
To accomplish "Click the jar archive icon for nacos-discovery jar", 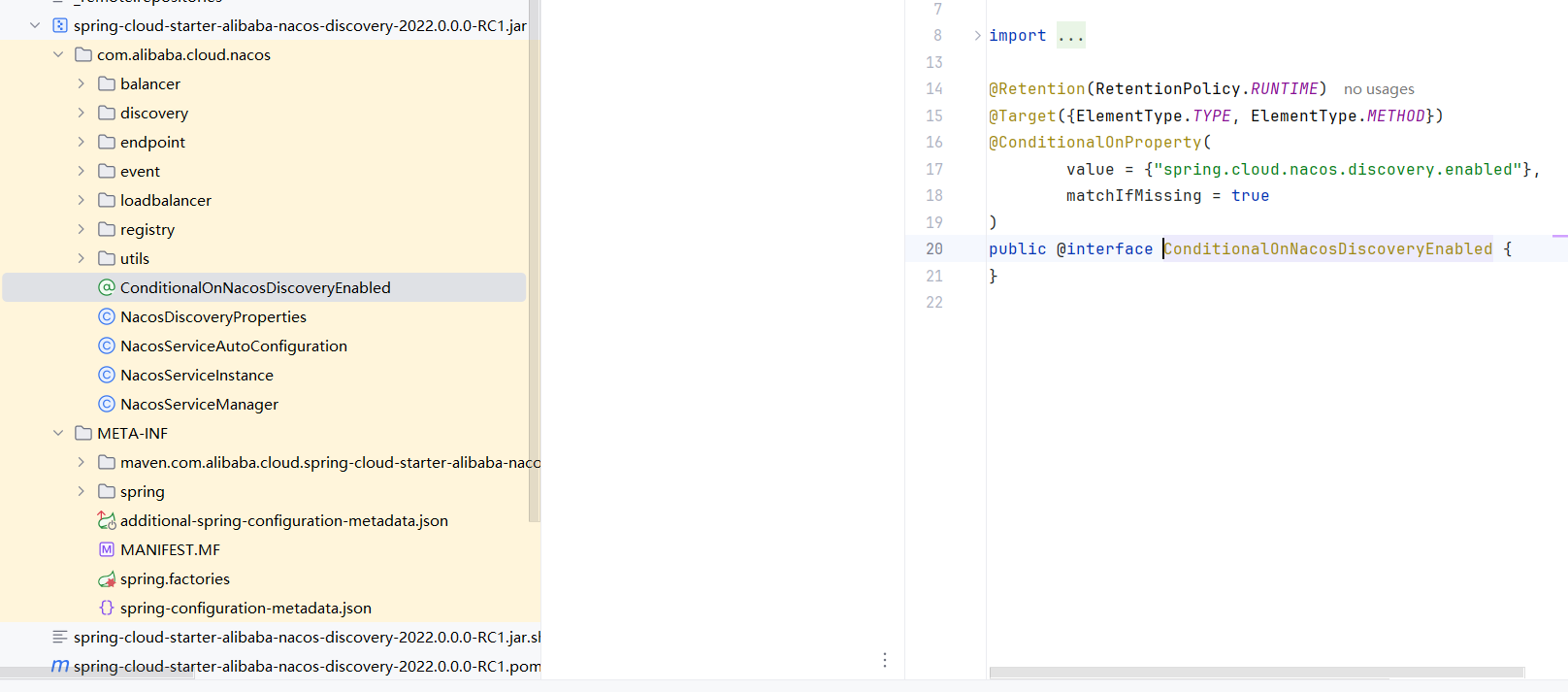I will 60,25.
